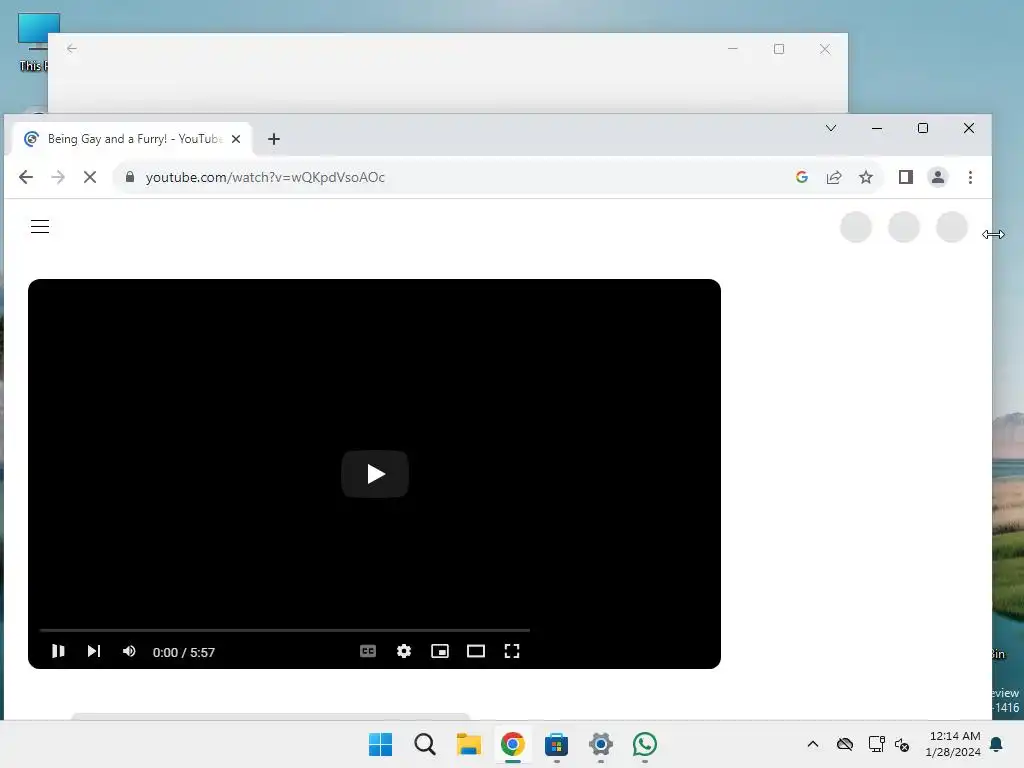The image size is (1024, 768).
Task: Open WhatsApp from taskbar
Action: click(645, 744)
